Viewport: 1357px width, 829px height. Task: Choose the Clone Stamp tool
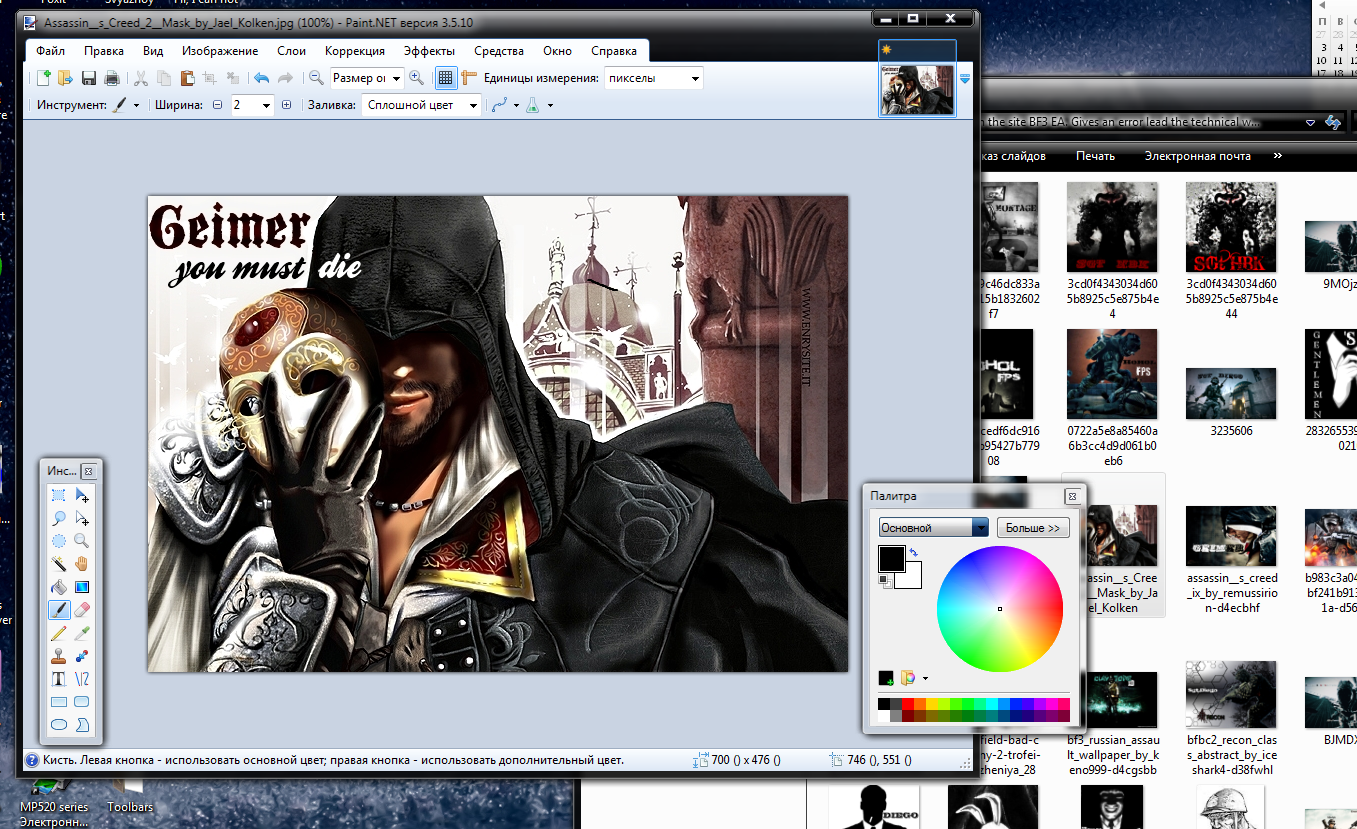pyautogui.click(x=59, y=656)
